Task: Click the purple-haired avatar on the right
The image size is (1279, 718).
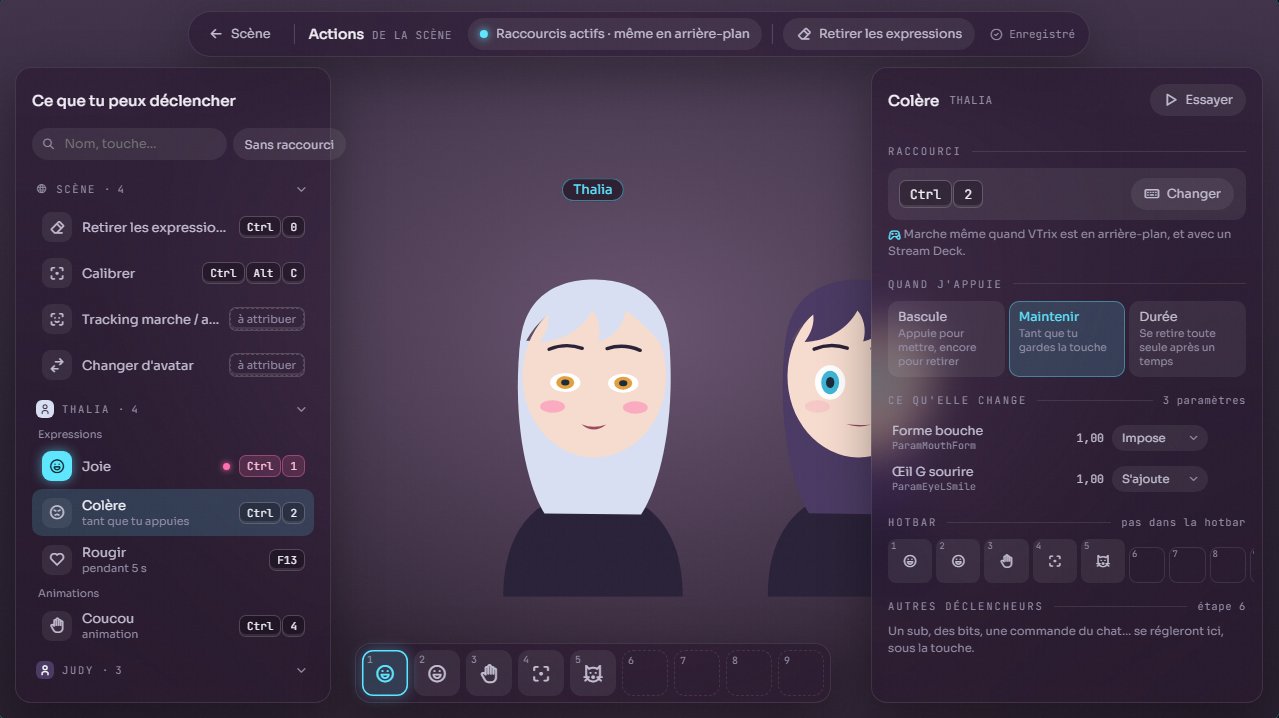Action: [819, 438]
